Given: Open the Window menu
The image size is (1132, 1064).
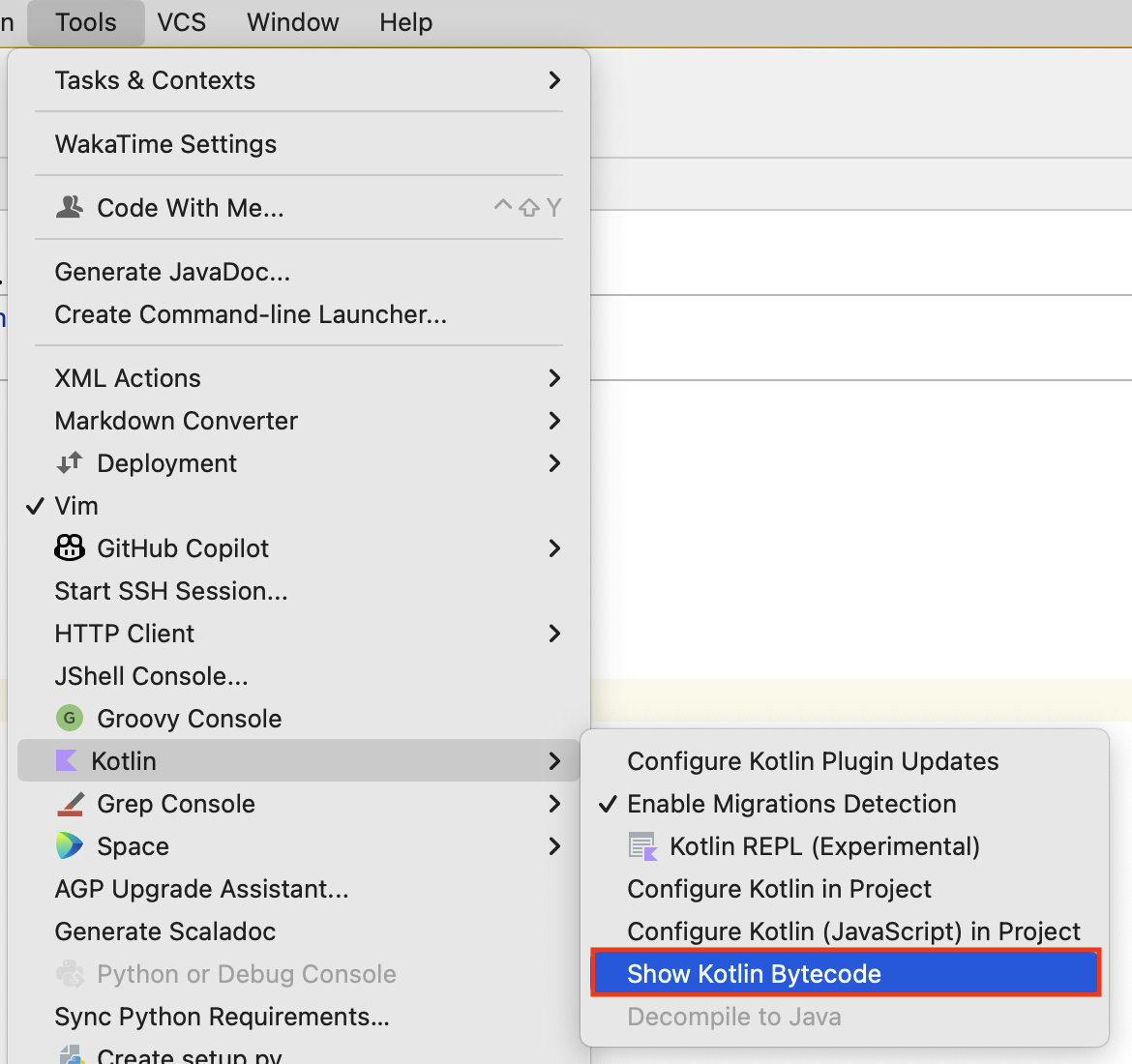Looking at the screenshot, I should coord(292,21).
